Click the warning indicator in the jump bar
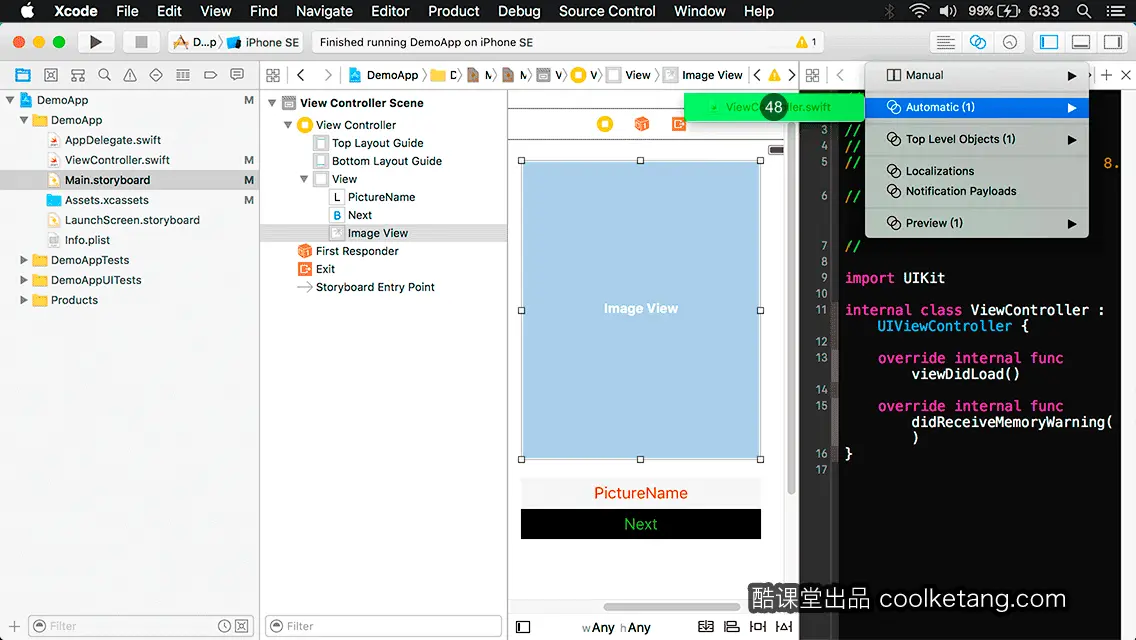The image size is (1136, 640). (x=774, y=75)
